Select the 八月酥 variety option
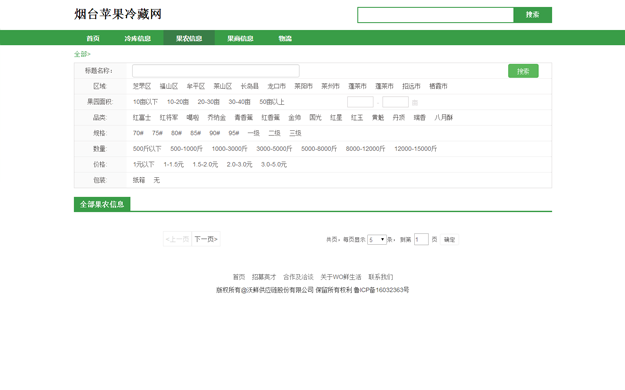This screenshot has width=625, height=390. point(444,118)
